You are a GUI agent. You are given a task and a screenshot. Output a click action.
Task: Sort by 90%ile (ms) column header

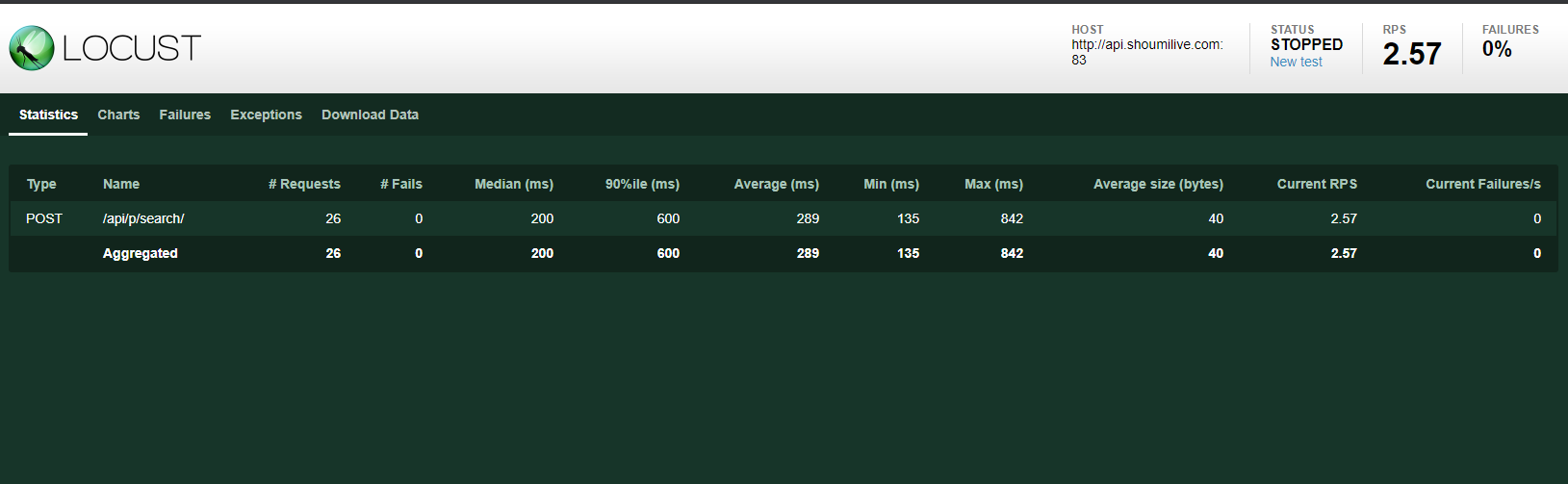point(642,184)
